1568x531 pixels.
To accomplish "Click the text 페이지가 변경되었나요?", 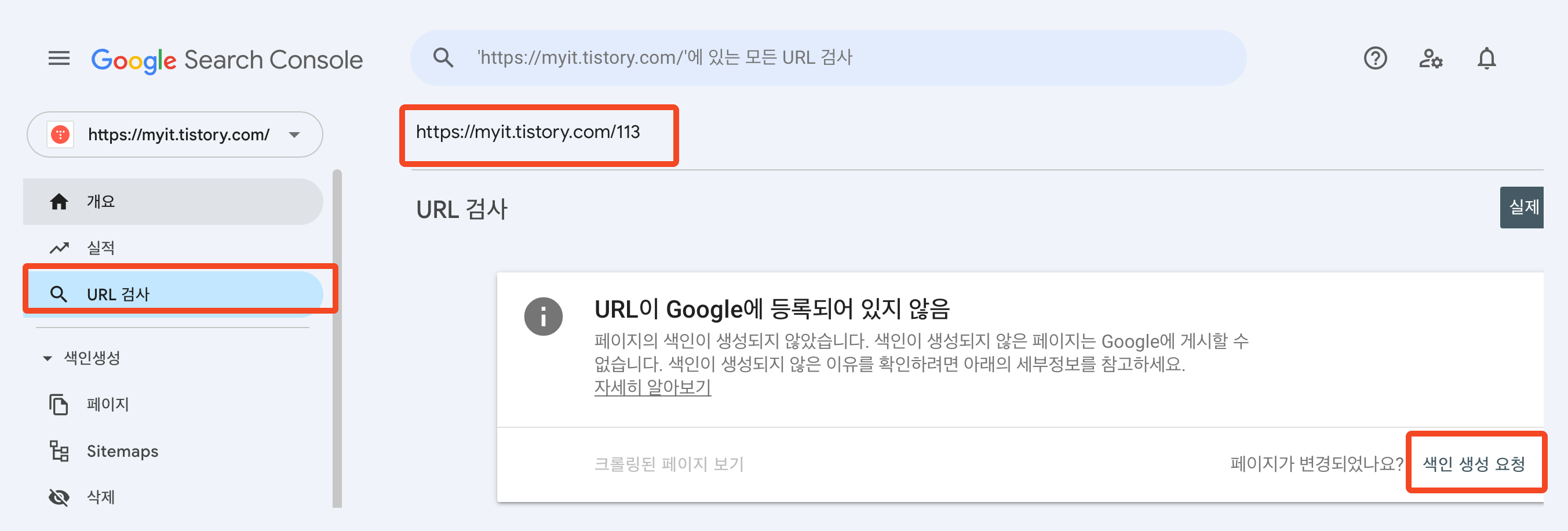I will pyautogui.click(x=1317, y=464).
